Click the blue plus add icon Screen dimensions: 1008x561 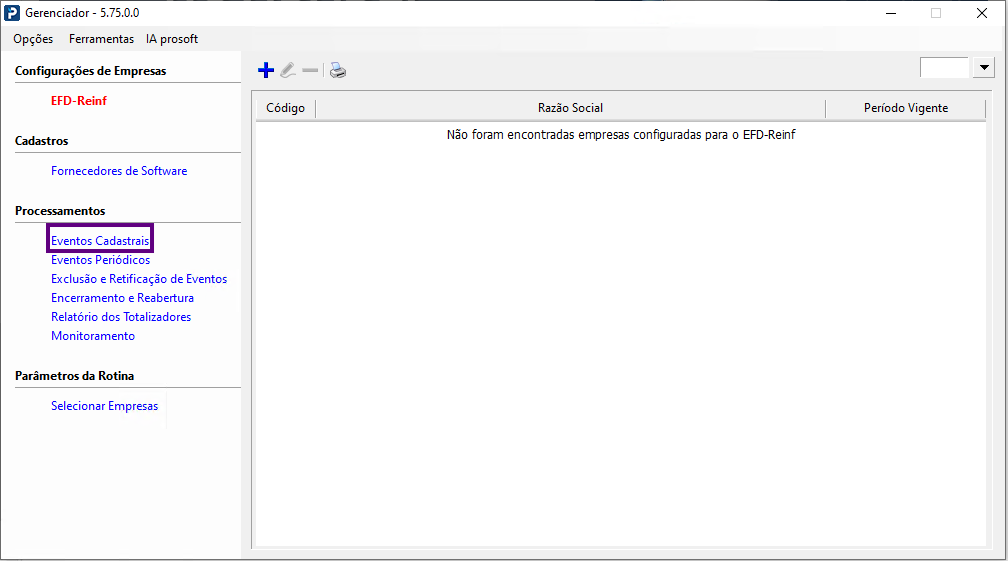266,70
